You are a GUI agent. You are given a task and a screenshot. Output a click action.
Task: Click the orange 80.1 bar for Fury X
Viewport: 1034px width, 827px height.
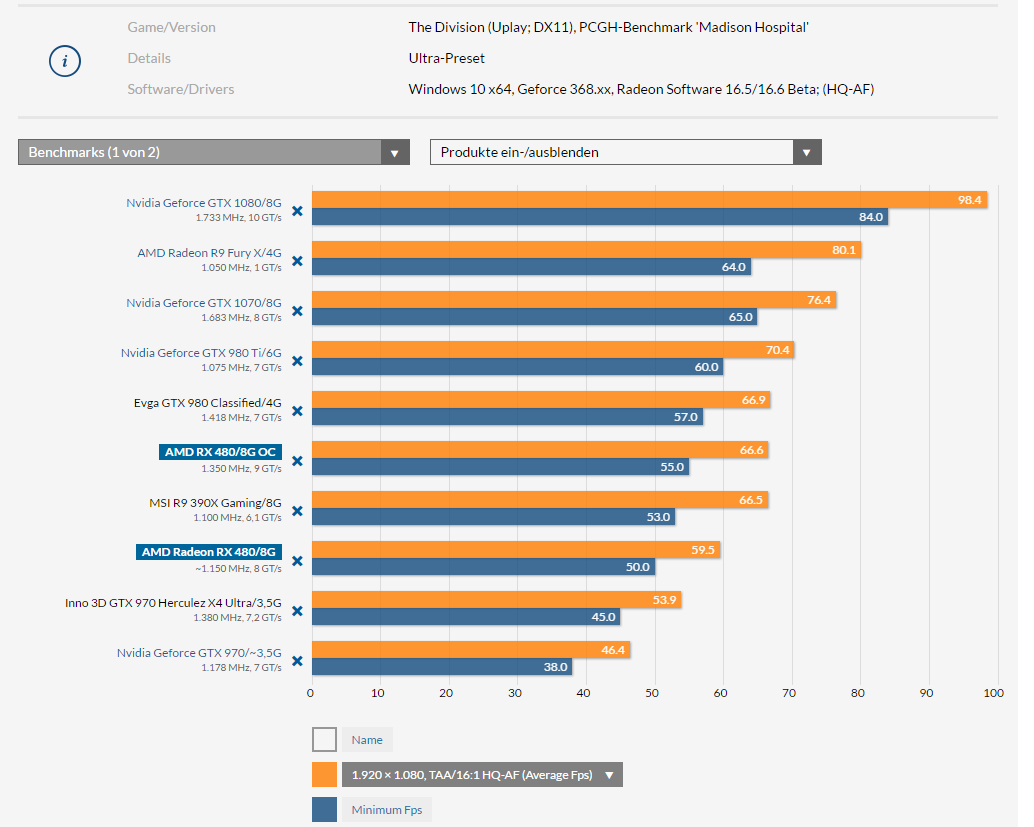(x=587, y=250)
